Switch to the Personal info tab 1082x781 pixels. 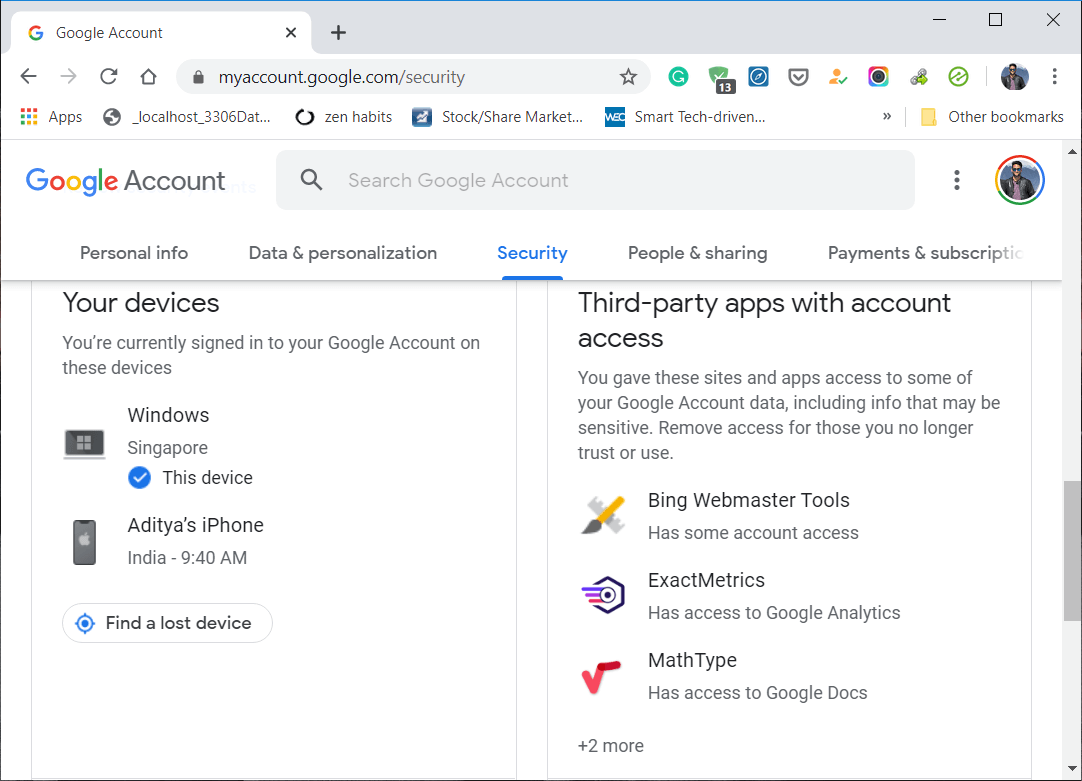(x=133, y=253)
